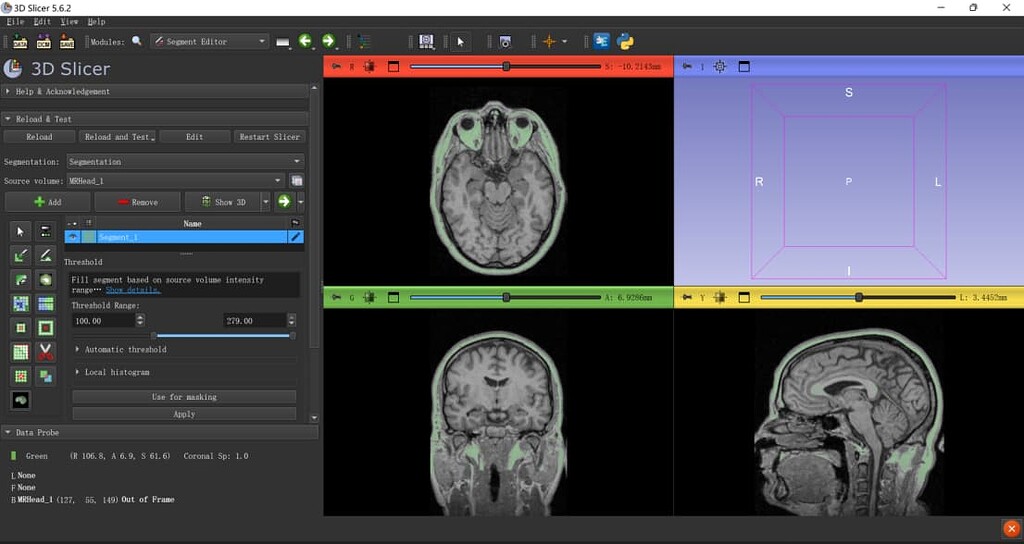Image resolution: width=1024 pixels, height=544 pixels.
Task: Click the screenshot capture toolbar icon
Action: 505,41
